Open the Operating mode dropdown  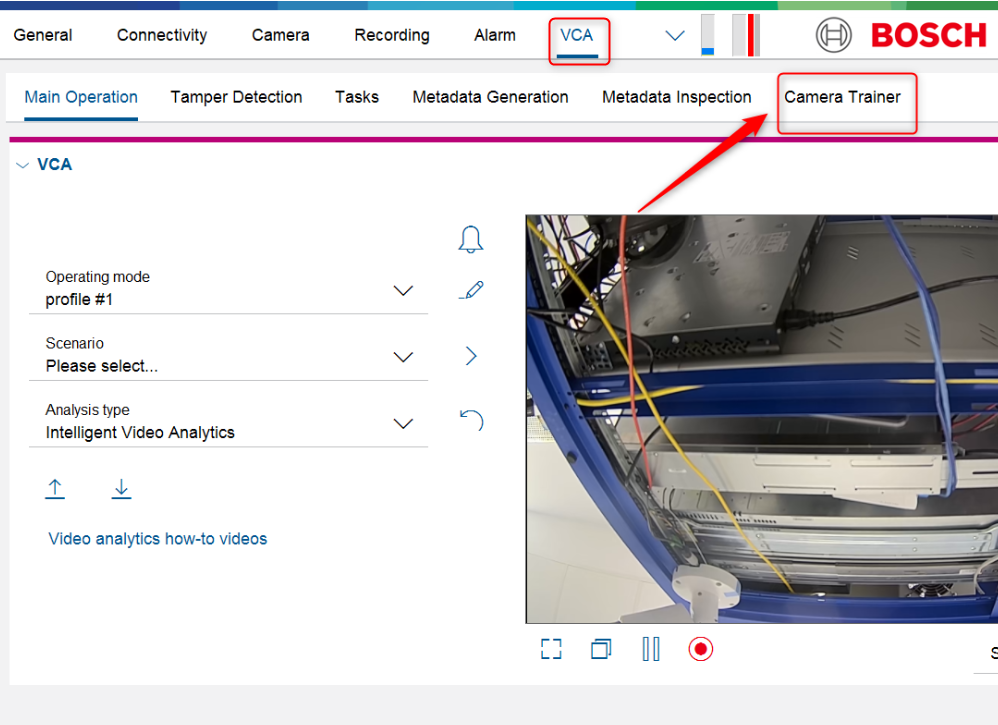(x=403, y=291)
